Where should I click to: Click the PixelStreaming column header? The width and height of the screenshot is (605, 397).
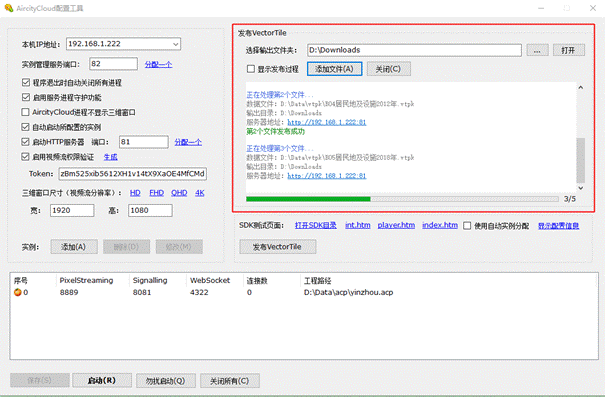click(86, 280)
